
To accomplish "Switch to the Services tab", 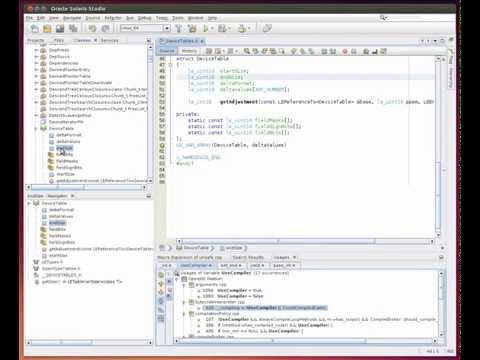I will pyautogui.click(x=110, y=40).
